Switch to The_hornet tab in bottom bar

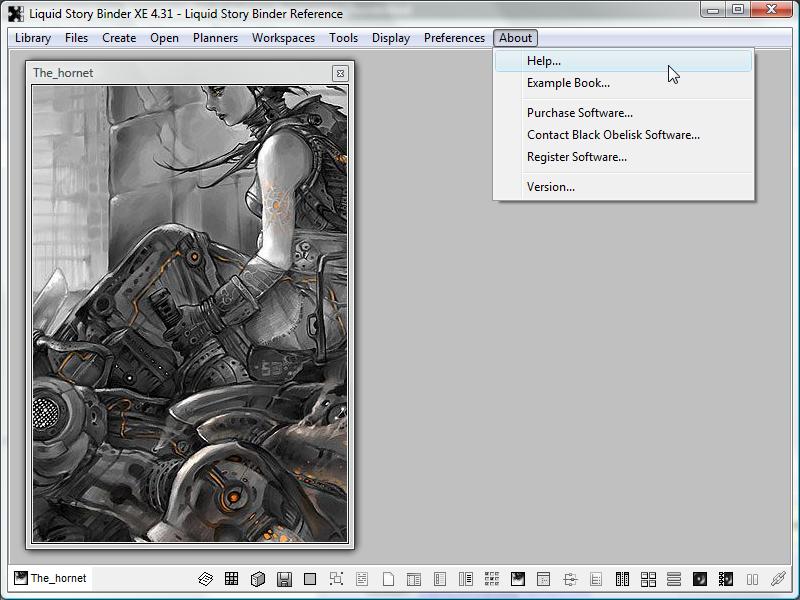50,578
